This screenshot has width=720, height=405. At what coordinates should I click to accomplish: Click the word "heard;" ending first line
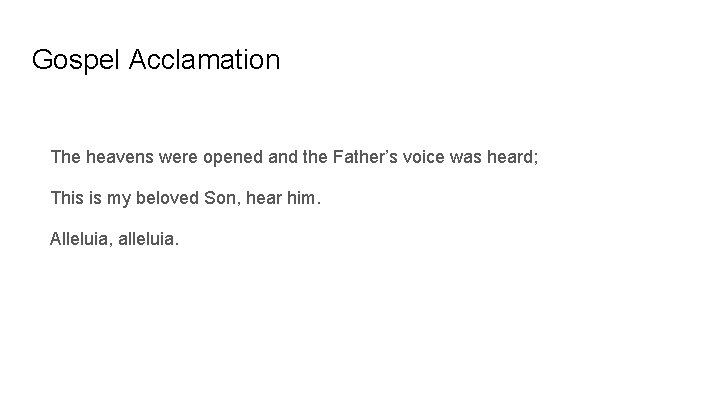[x=512, y=157]
